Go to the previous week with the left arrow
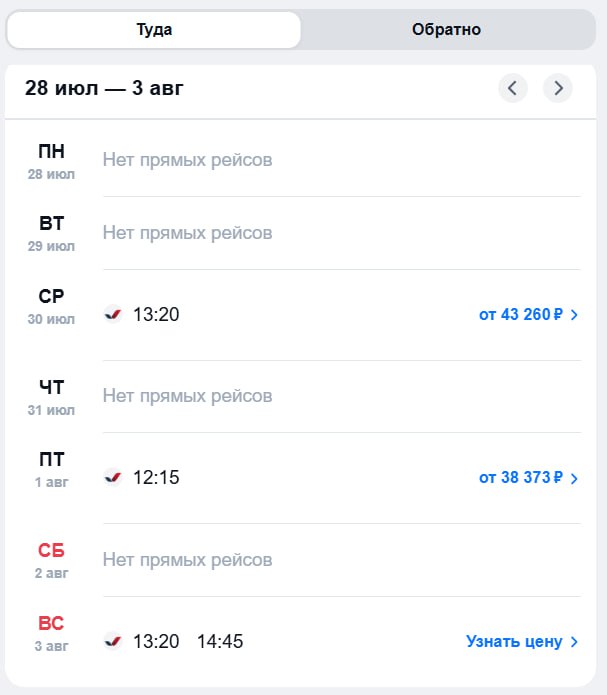 pyautogui.click(x=513, y=88)
